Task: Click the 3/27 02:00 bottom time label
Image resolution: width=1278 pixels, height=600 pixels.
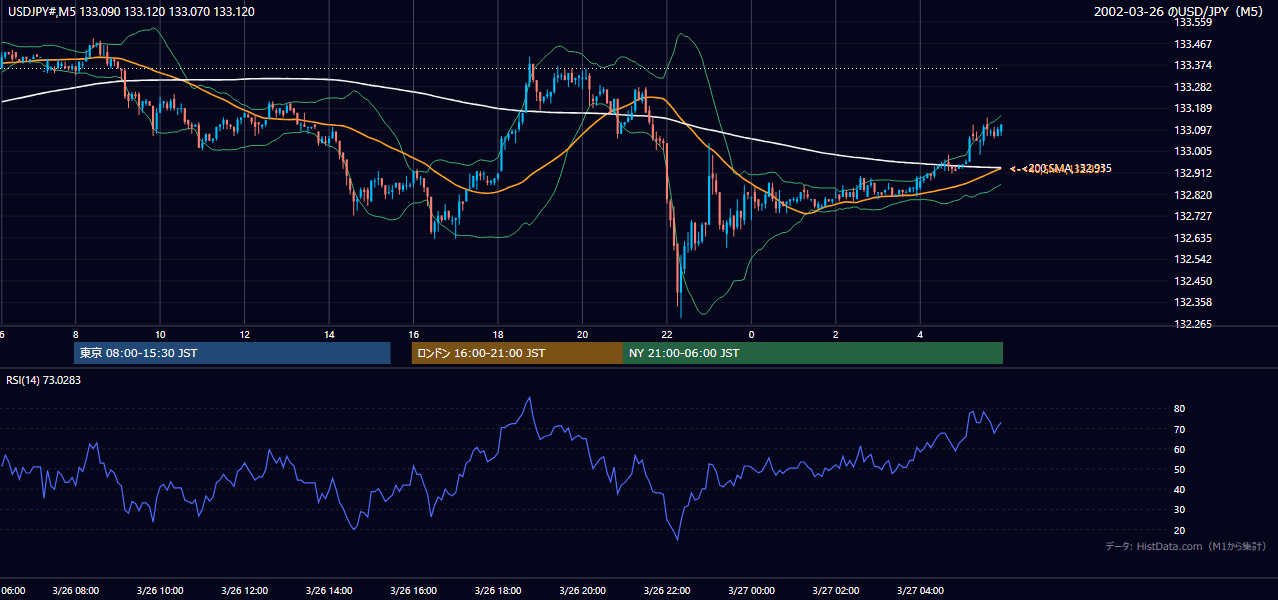Action: coord(836,590)
